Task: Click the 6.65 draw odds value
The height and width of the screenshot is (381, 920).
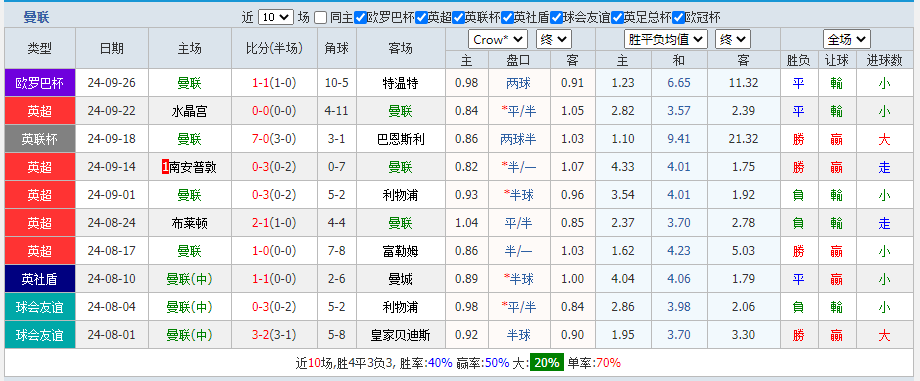Action: pos(679,83)
